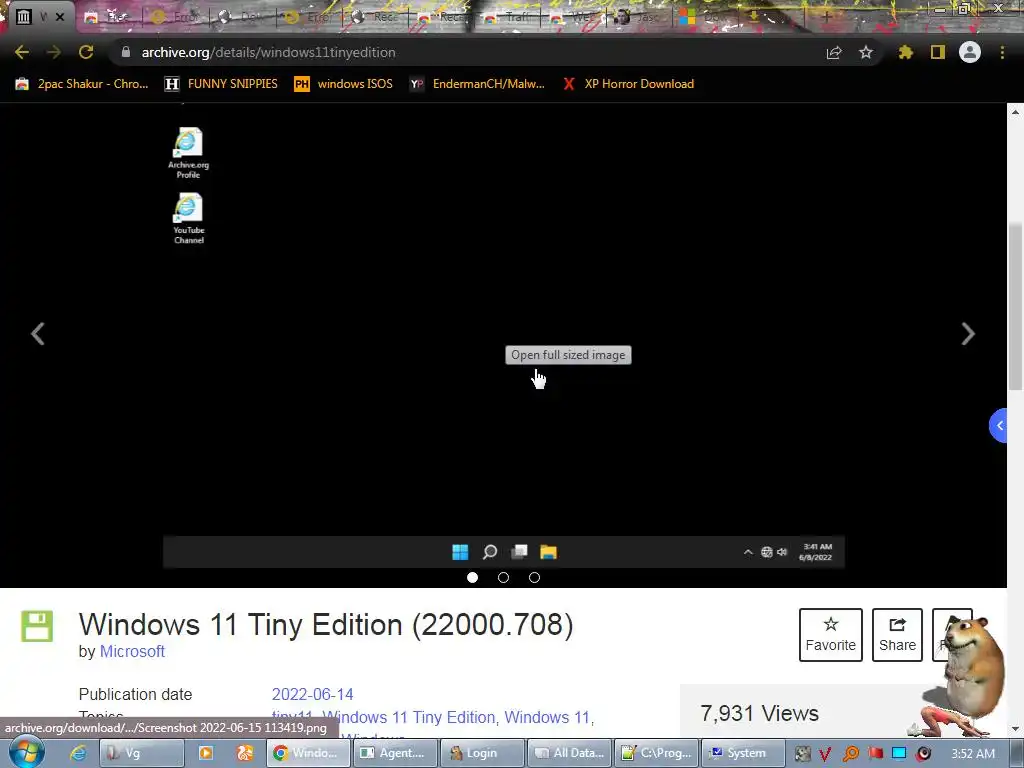Select the first carousel dot
Viewport: 1024px width, 768px height.
[x=472, y=577]
